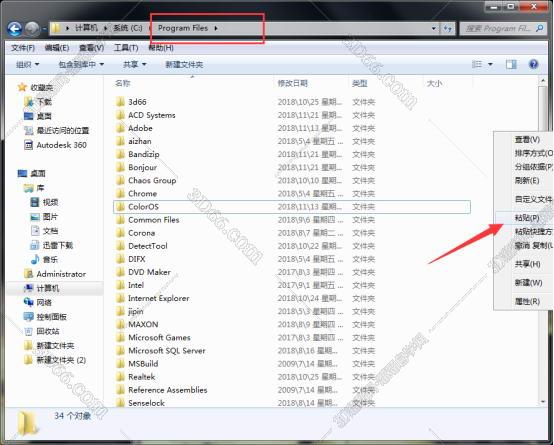Select 最近访问的位置 in favorites
This screenshot has height=445, width=554.
click(63, 130)
